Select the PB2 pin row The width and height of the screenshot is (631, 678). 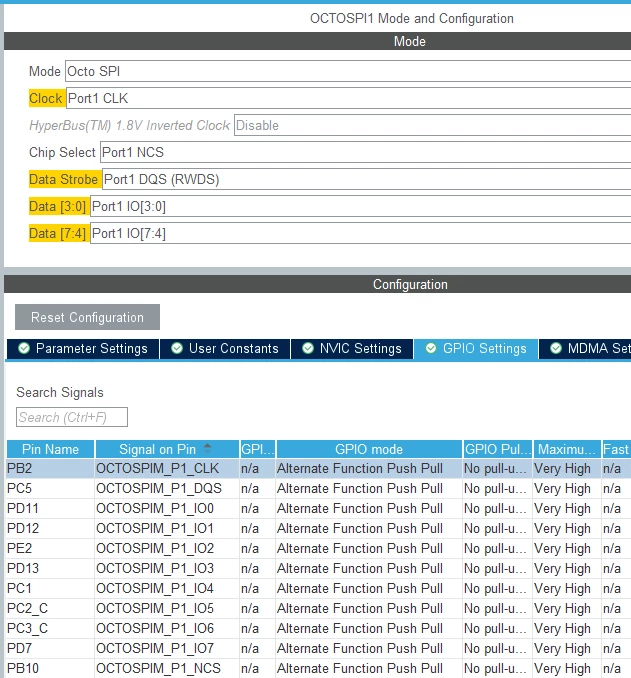tap(319, 469)
